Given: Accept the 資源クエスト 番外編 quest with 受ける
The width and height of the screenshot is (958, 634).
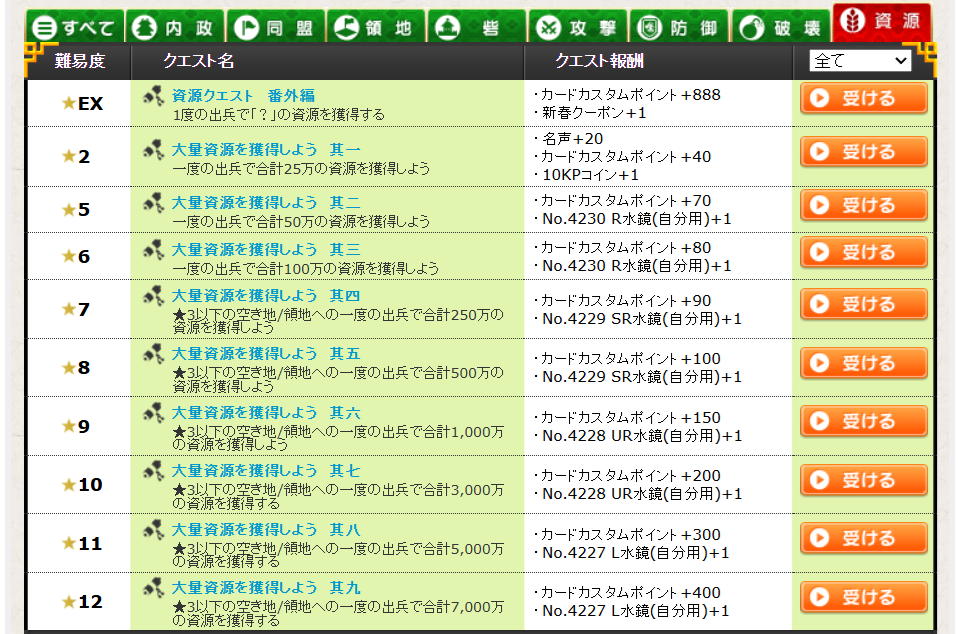Looking at the screenshot, I should (863, 99).
